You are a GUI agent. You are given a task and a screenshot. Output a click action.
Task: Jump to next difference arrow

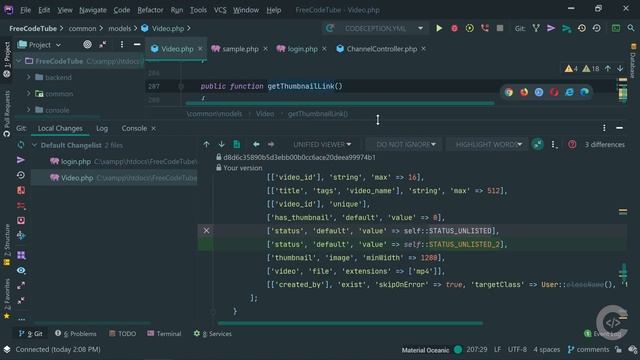(x=221, y=144)
